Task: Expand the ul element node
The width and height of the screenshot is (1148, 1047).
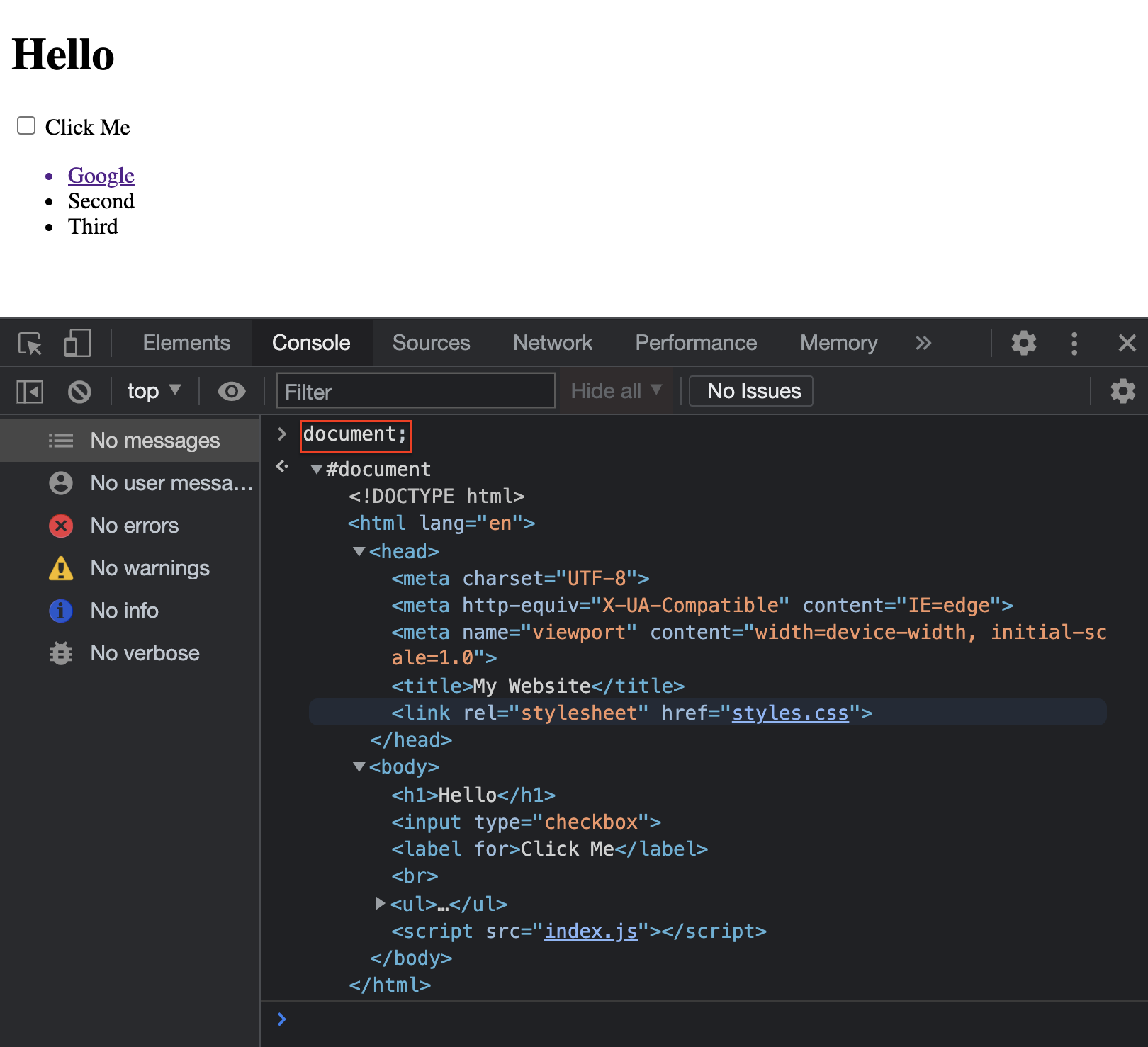Action: 381,903
